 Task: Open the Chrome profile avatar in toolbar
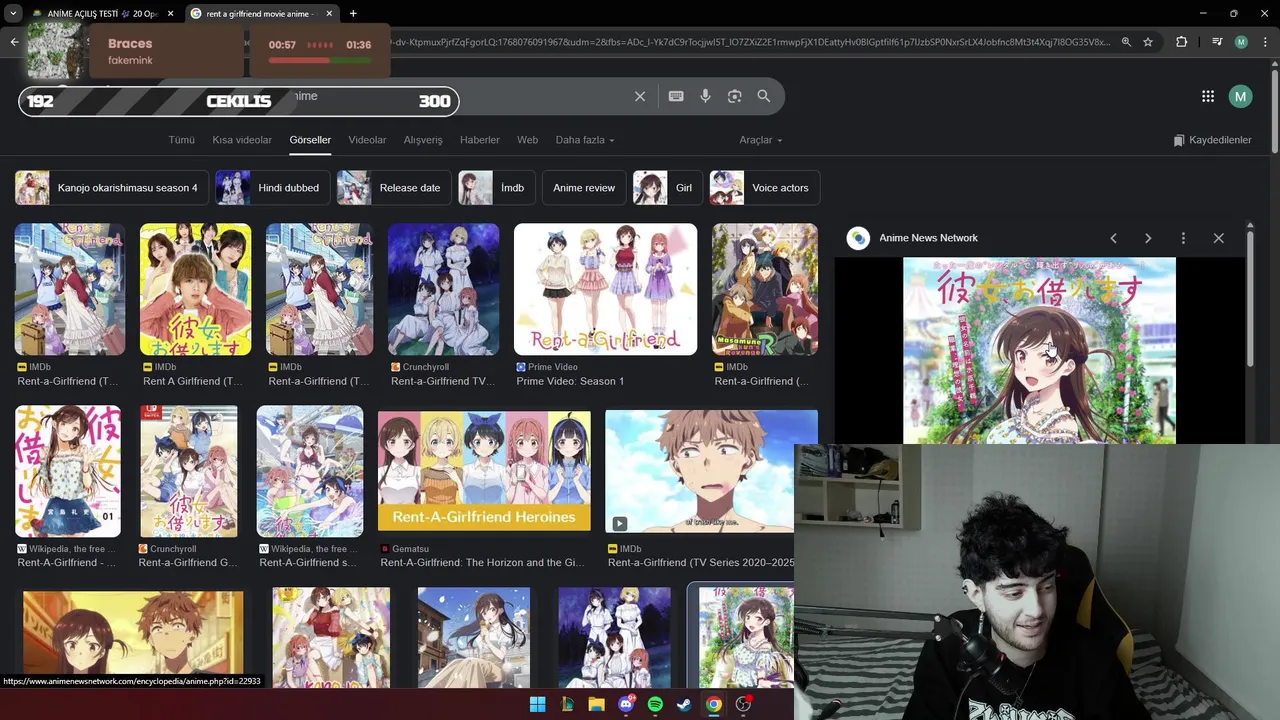tap(1241, 42)
